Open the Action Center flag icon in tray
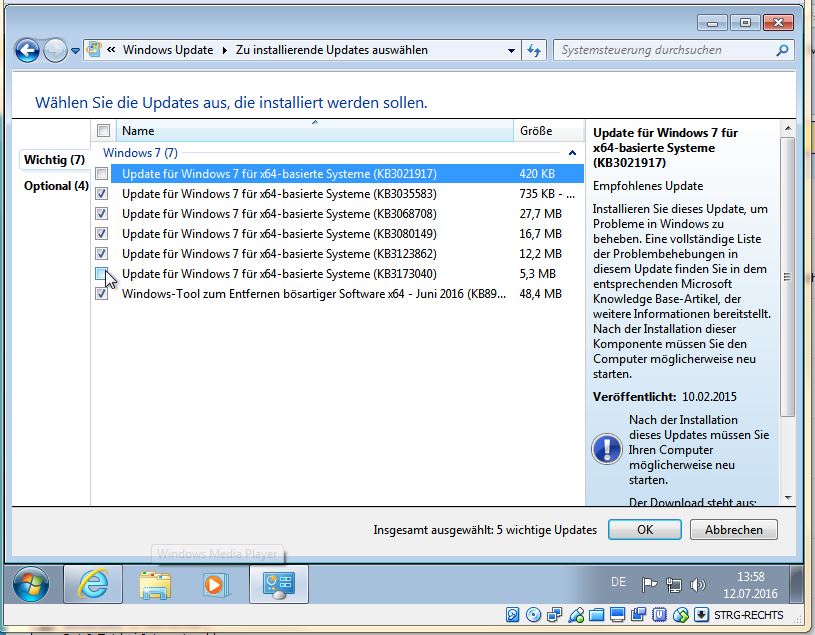Viewport: 815px width, 635px height. pyautogui.click(x=649, y=585)
